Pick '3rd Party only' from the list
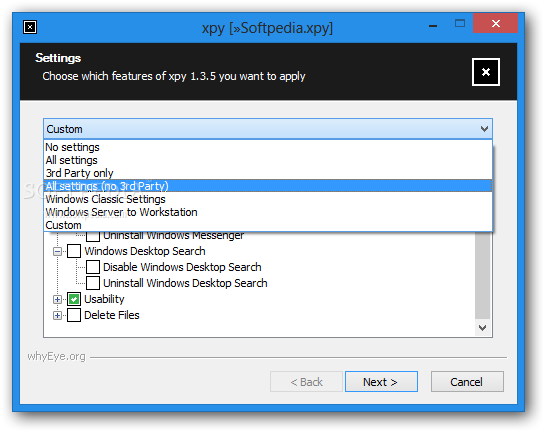 (x=268, y=173)
